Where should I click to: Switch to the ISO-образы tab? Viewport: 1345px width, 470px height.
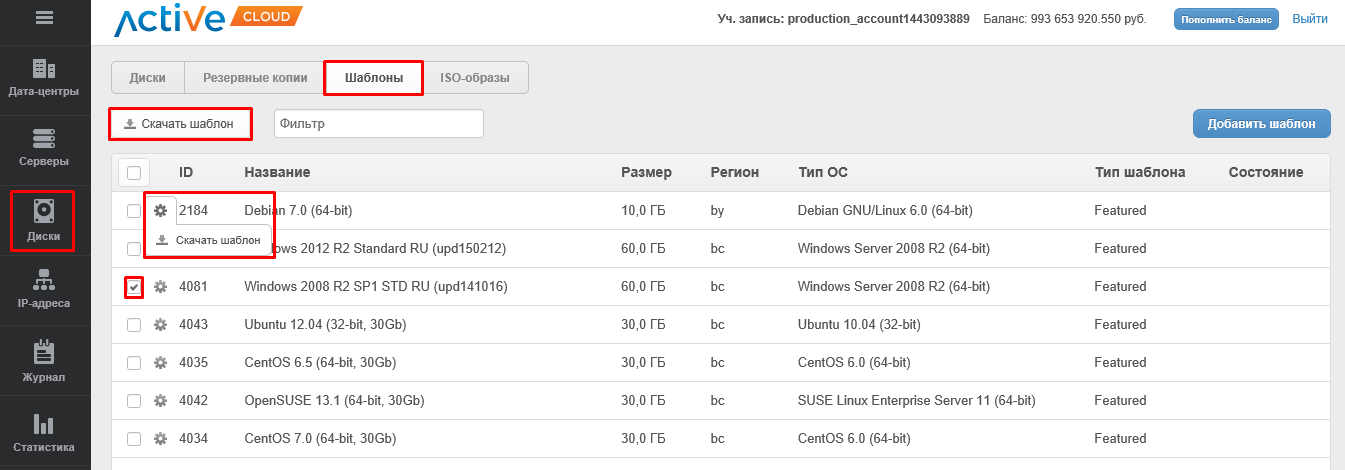tap(475, 78)
